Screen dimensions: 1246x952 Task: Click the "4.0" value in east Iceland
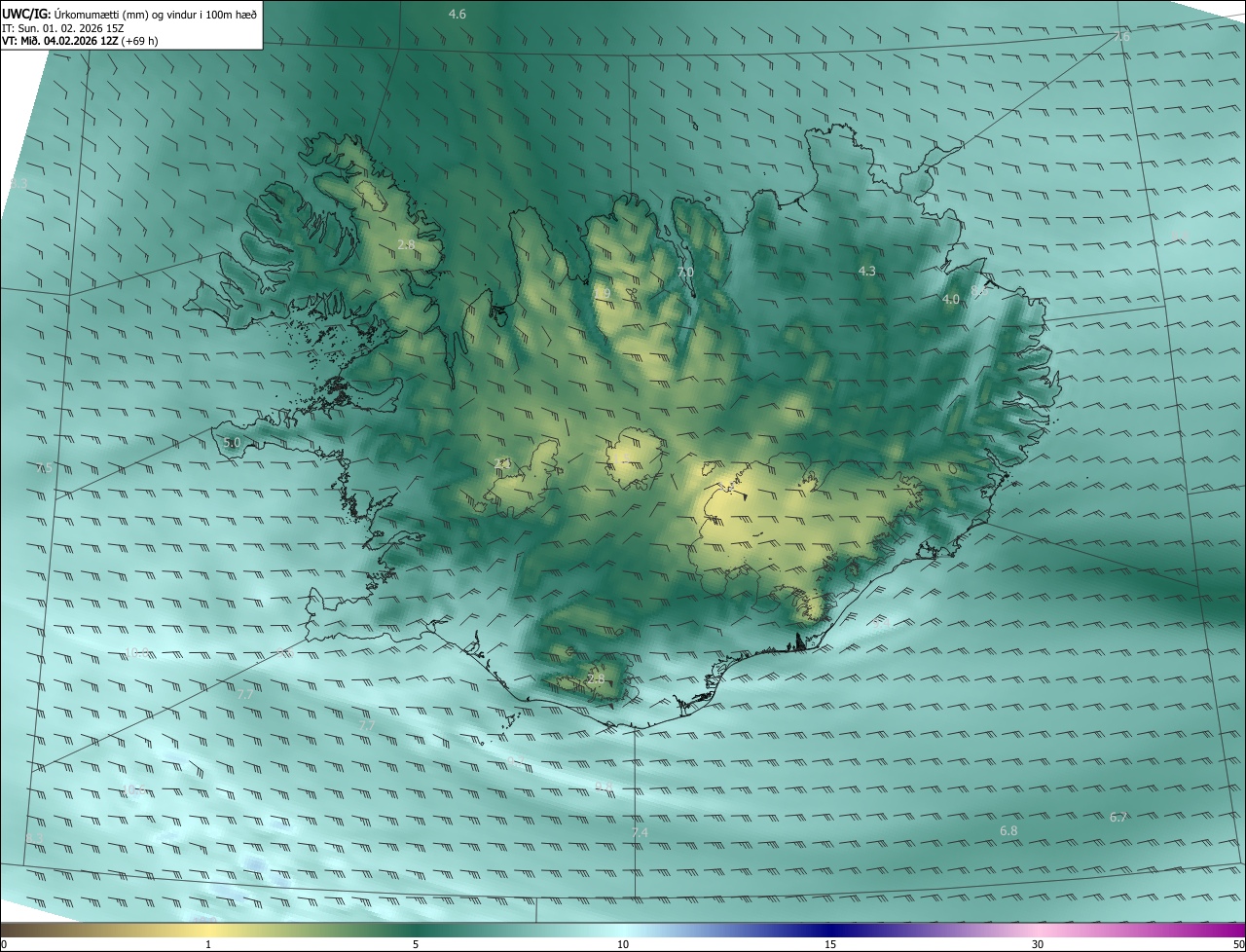pos(951,300)
